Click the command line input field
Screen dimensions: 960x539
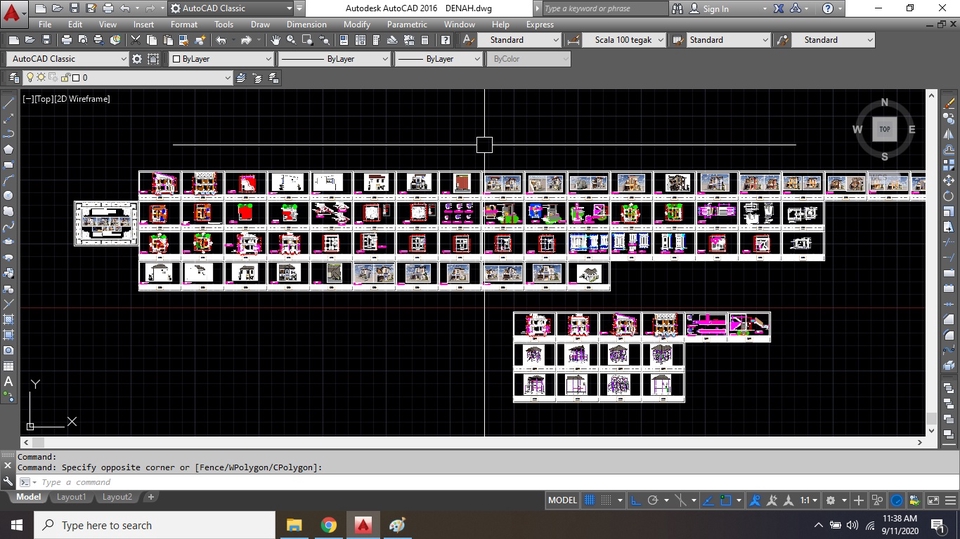click(x=484, y=482)
